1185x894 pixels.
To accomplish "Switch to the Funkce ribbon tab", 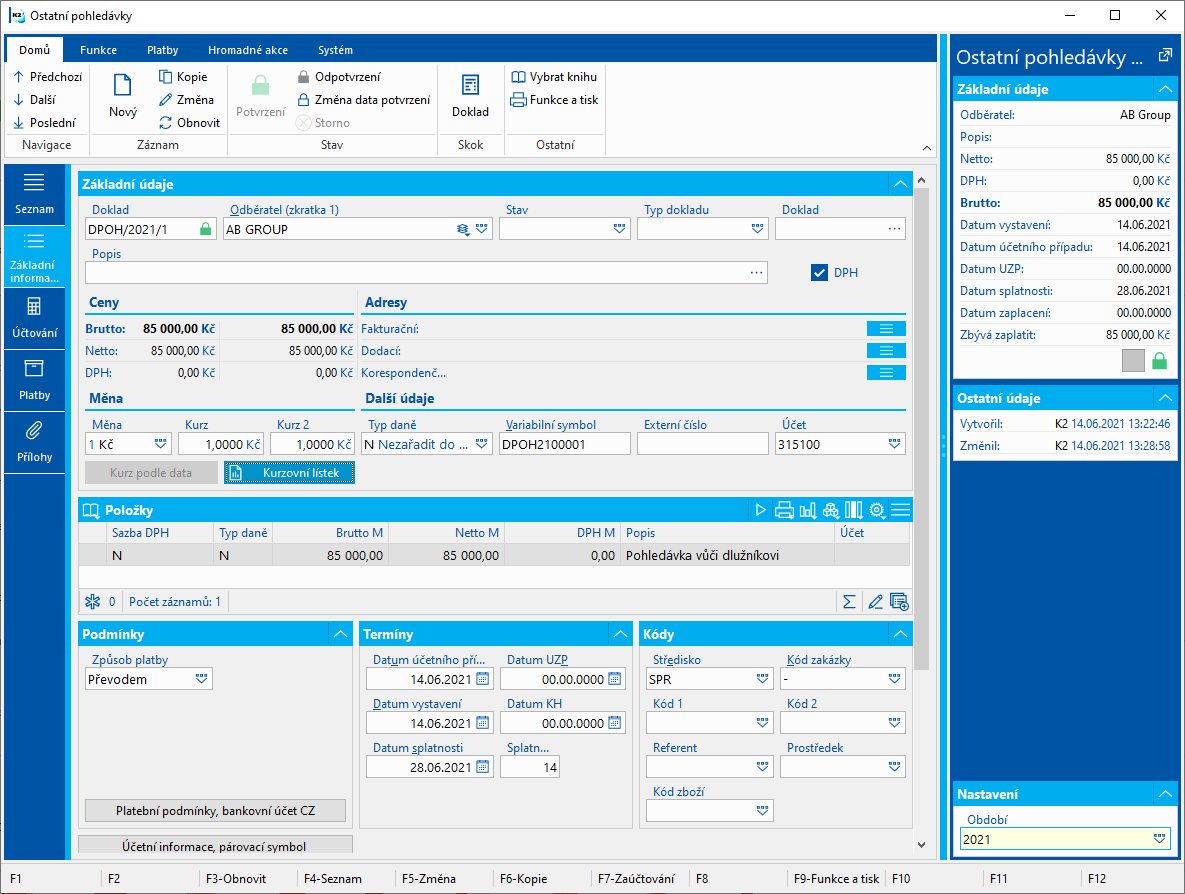I will click(99, 50).
